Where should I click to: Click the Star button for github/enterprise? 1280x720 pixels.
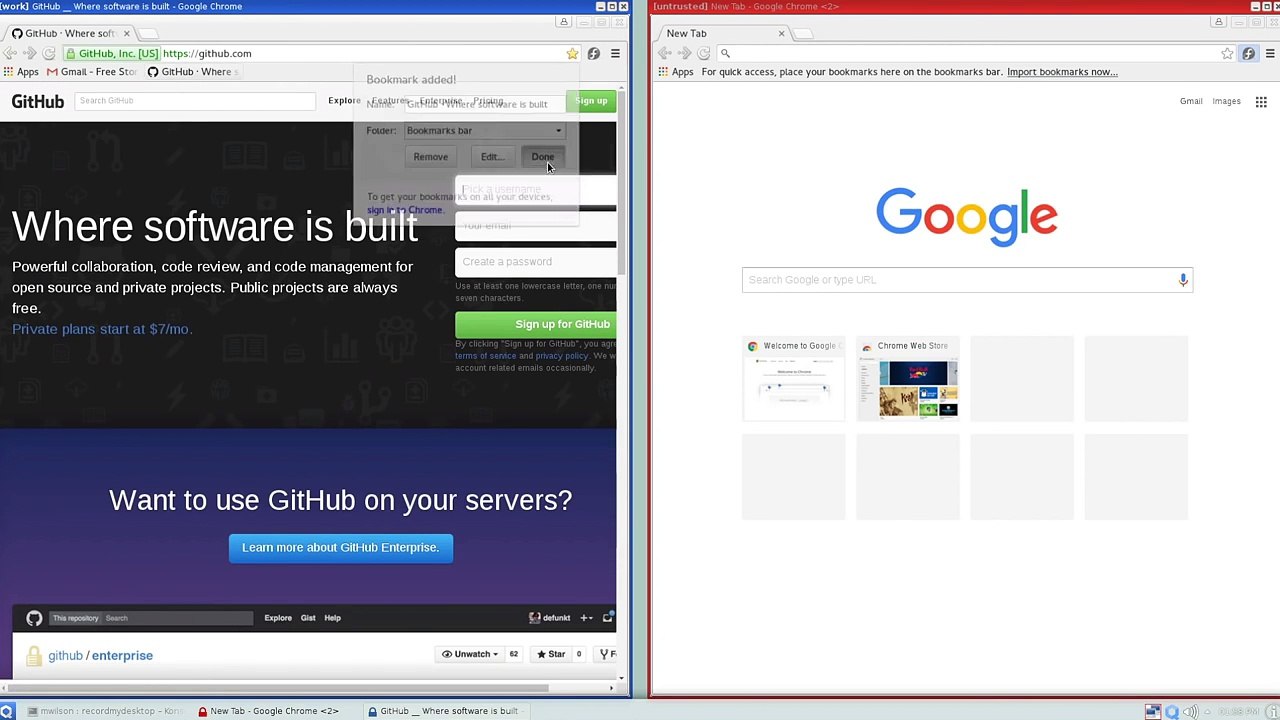click(551, 654)
